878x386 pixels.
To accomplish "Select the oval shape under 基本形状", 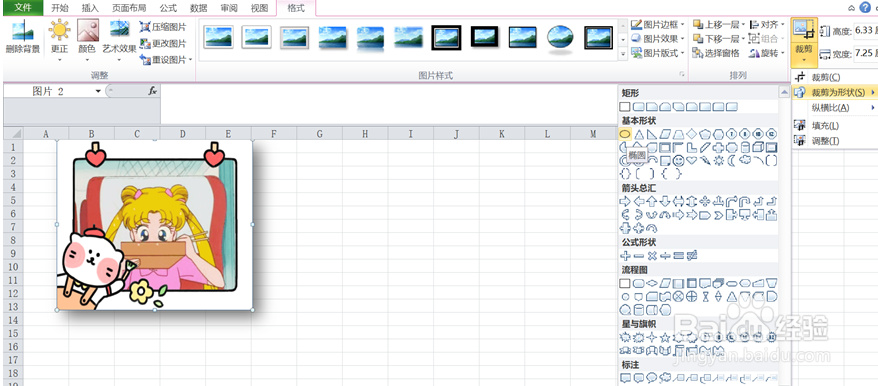I will click(x=625, y=134).
